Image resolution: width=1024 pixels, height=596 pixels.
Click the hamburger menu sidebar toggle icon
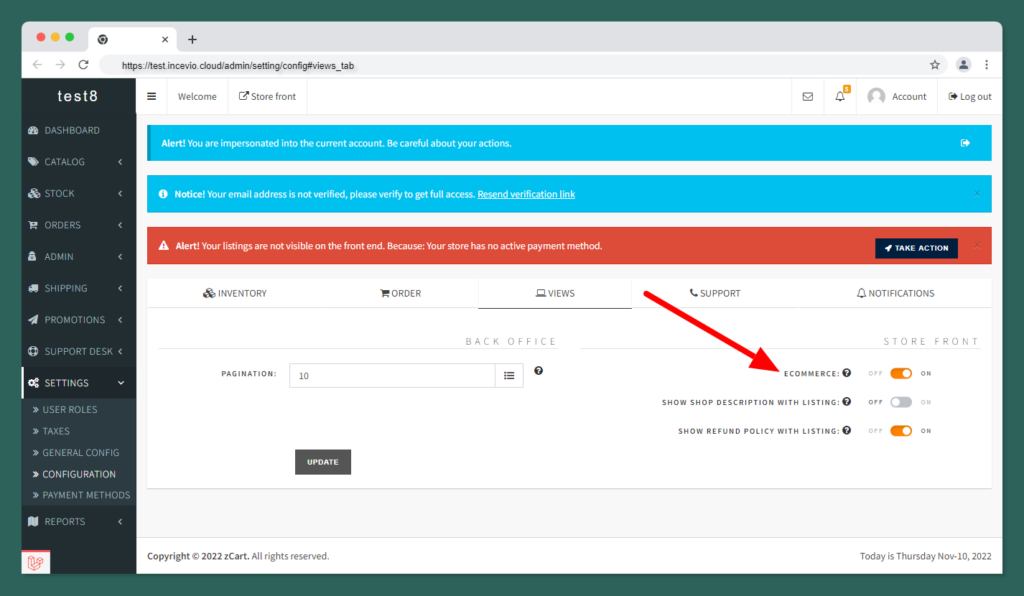(x=152, y=97)
